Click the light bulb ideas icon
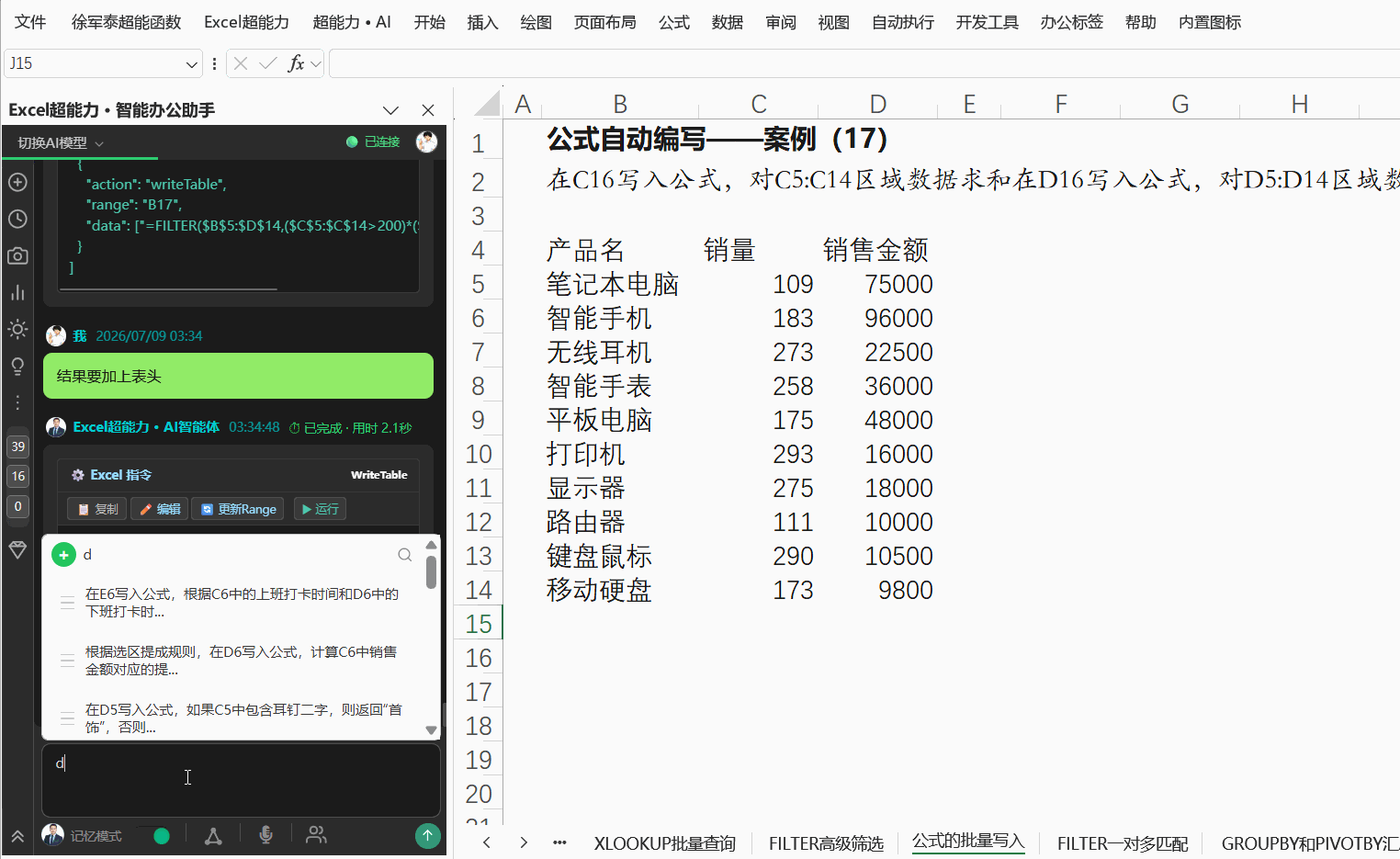 (17, 366)
